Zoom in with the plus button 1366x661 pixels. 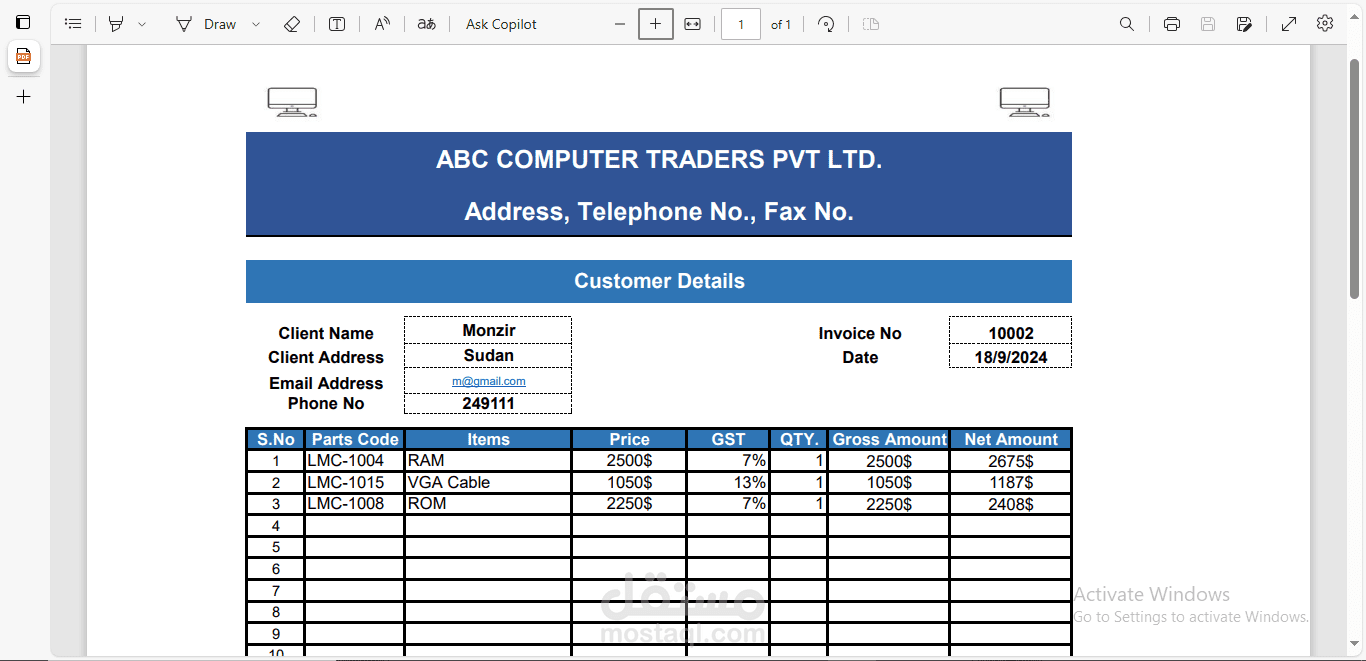coord(656,24)
